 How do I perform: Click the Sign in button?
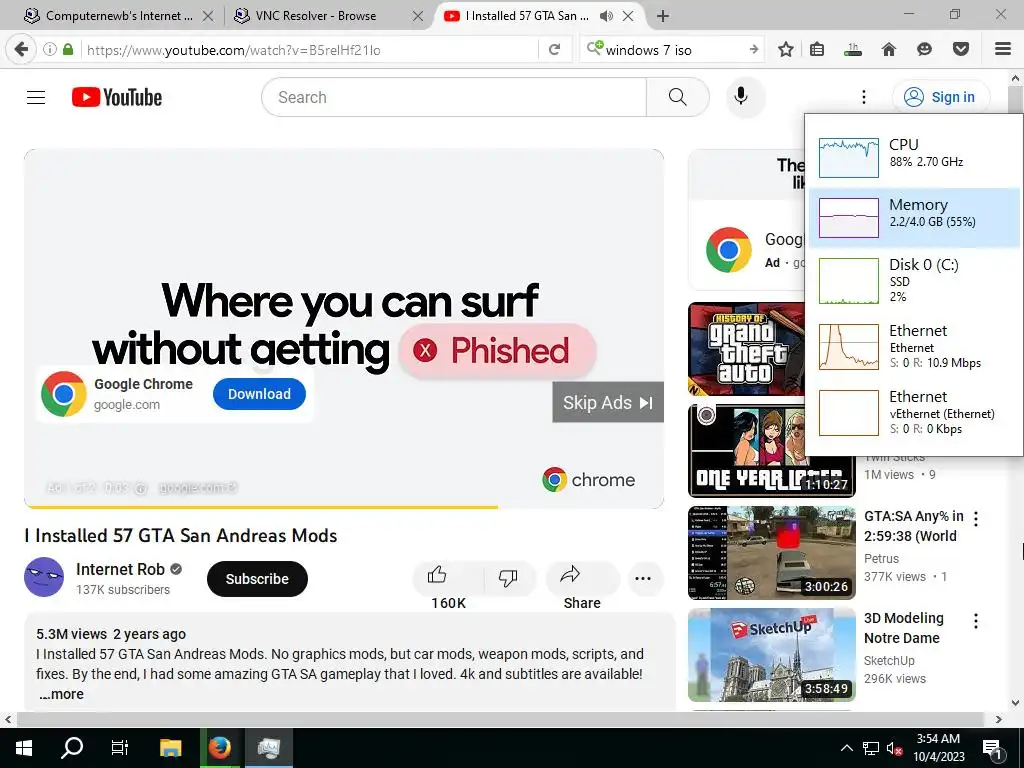941,97
